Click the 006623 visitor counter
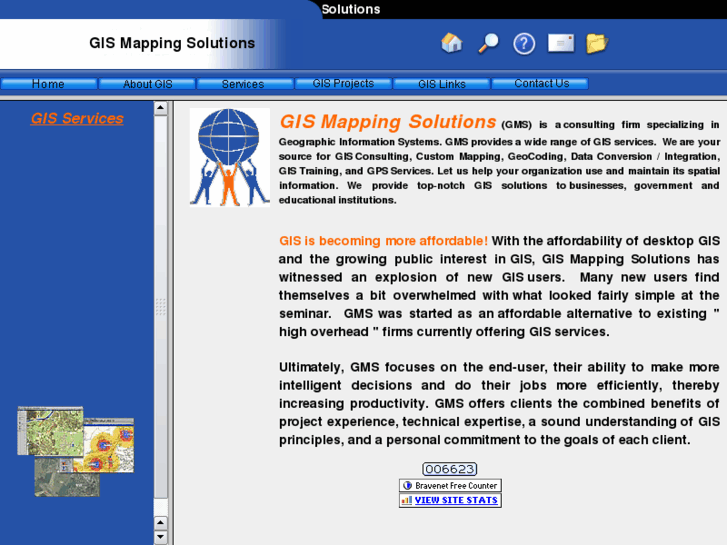The height and width of the screenshot is (545, 727). tap(449, 469)
